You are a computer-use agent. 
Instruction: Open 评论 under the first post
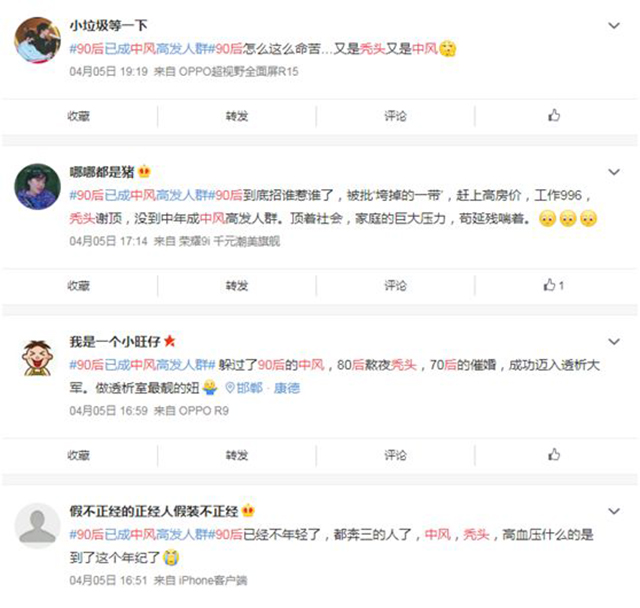[x=395, y=116]
